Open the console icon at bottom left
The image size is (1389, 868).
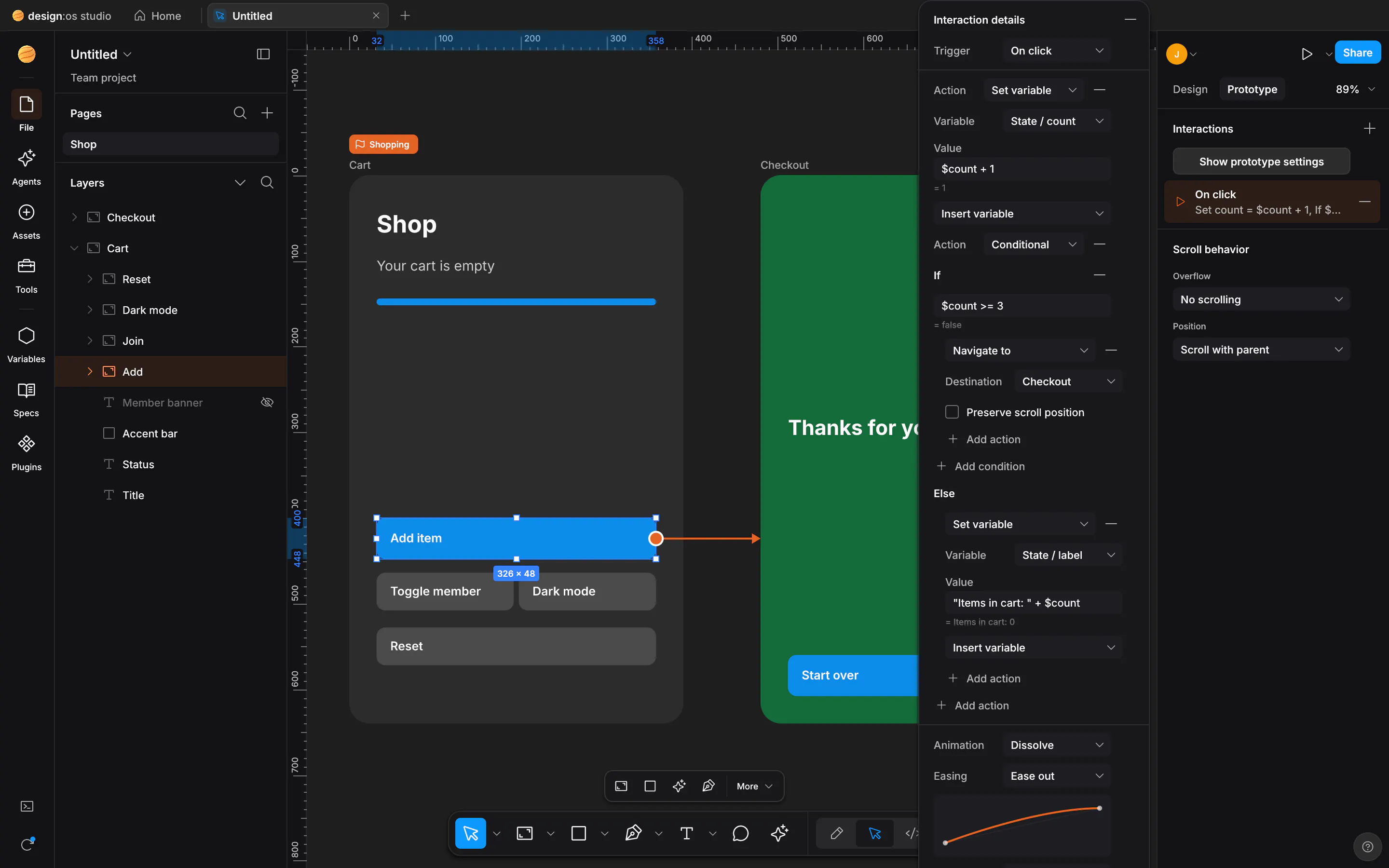[x=27, y=806]
